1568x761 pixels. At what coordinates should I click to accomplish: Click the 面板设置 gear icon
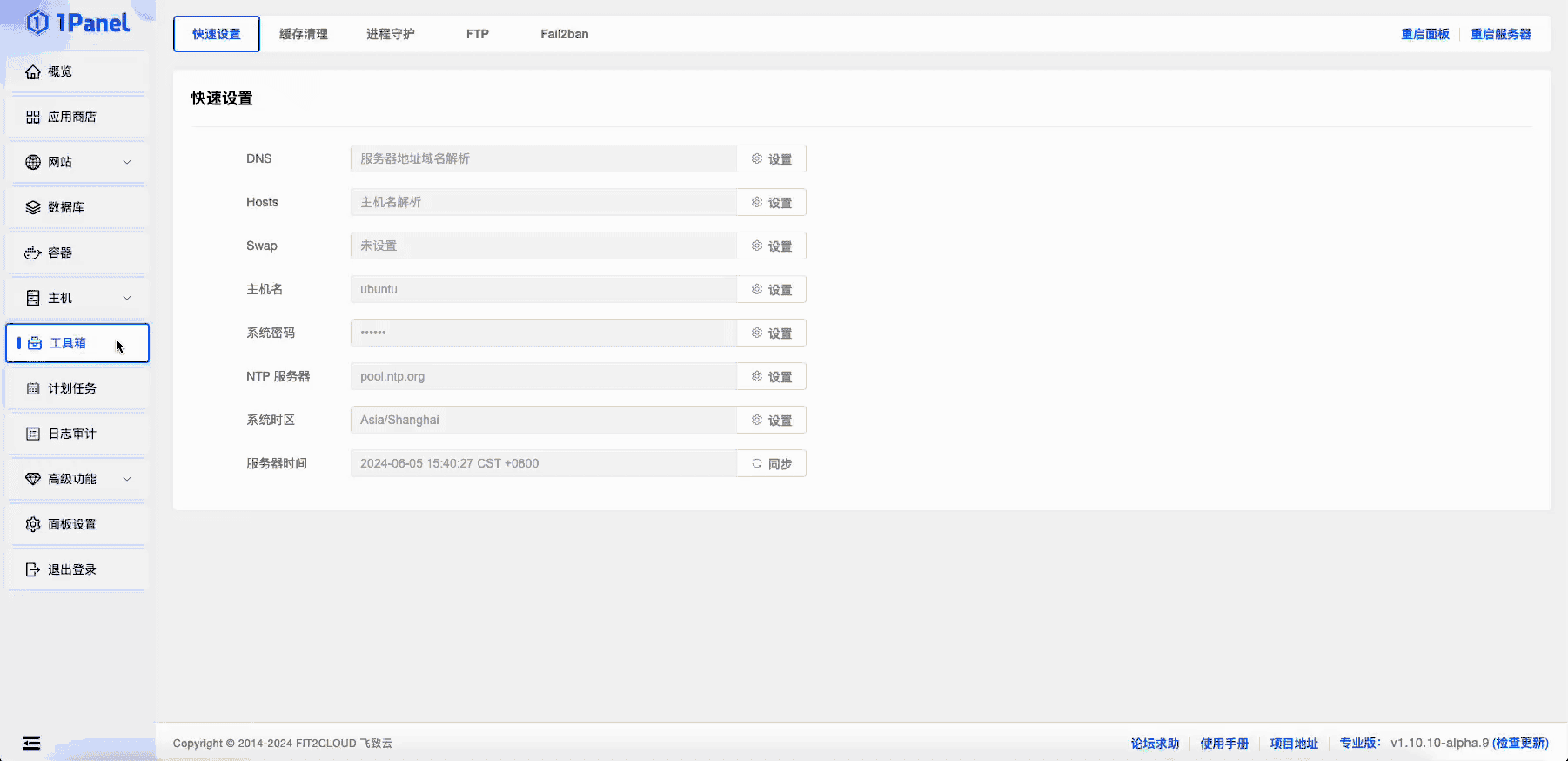click(x=33, y=524)
